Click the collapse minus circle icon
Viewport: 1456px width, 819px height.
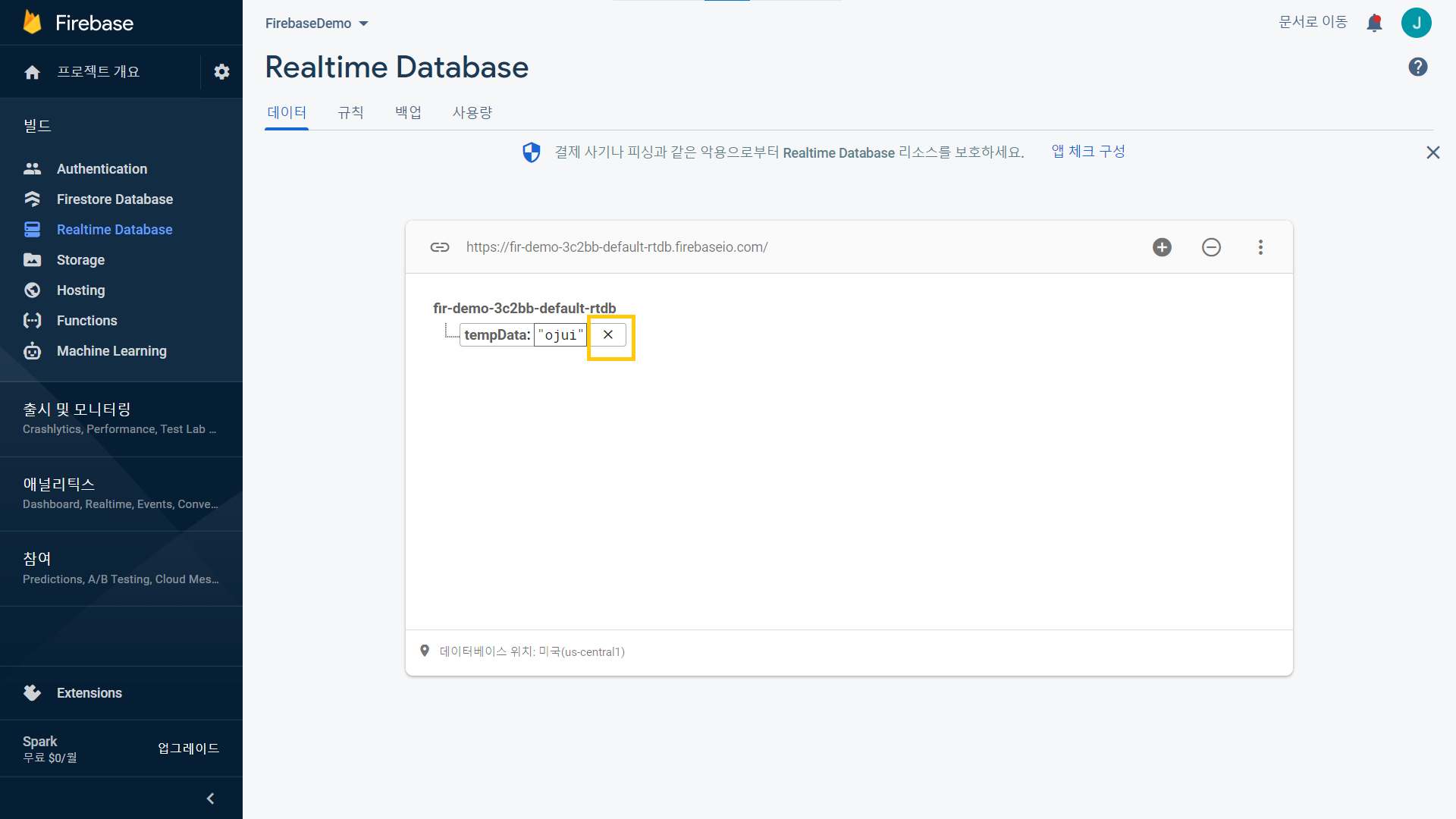tap(1211, 247)
